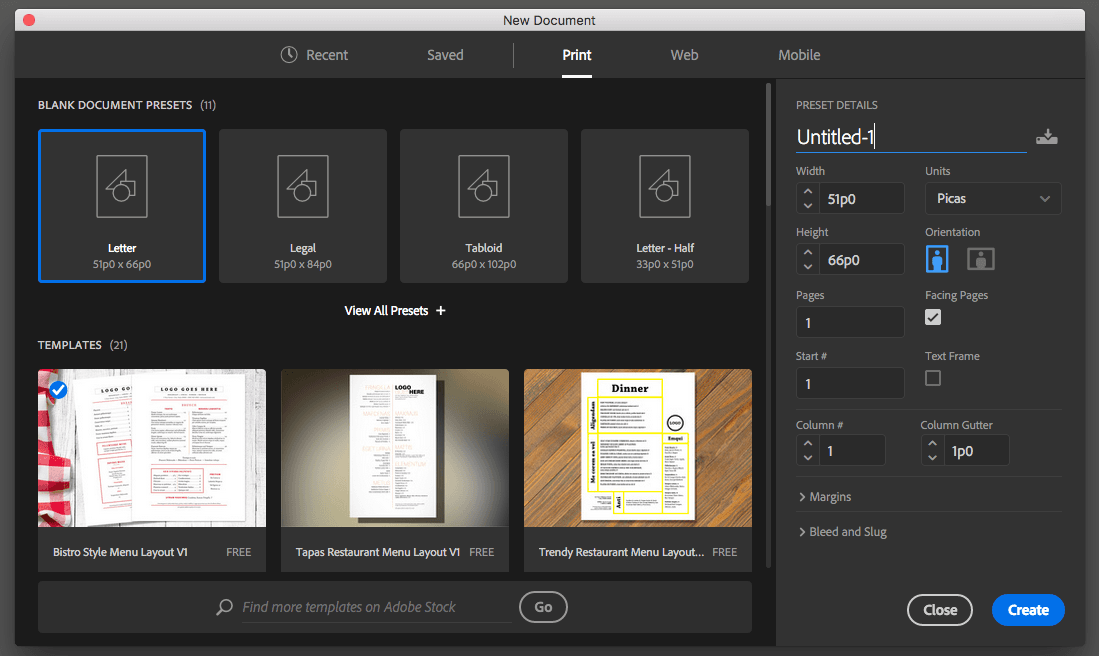Toggle the Bistro Style Menu template checkmark
Image resolution: width=1099 pixels, height=656 pixels.
59,390
